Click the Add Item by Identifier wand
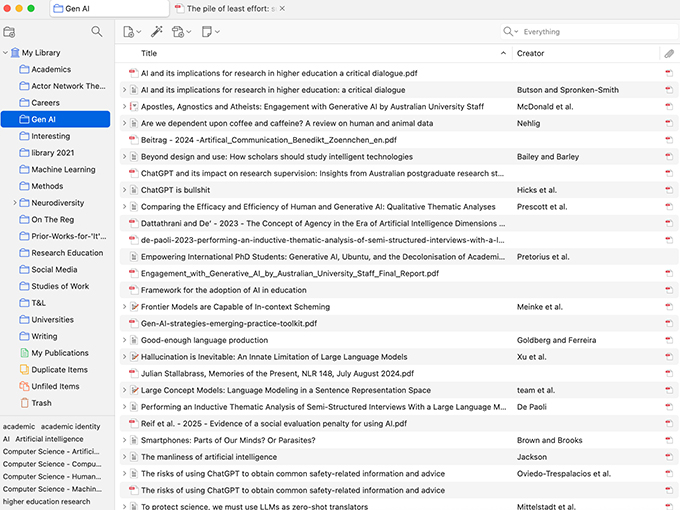680x510 pixels. [157, 32]
